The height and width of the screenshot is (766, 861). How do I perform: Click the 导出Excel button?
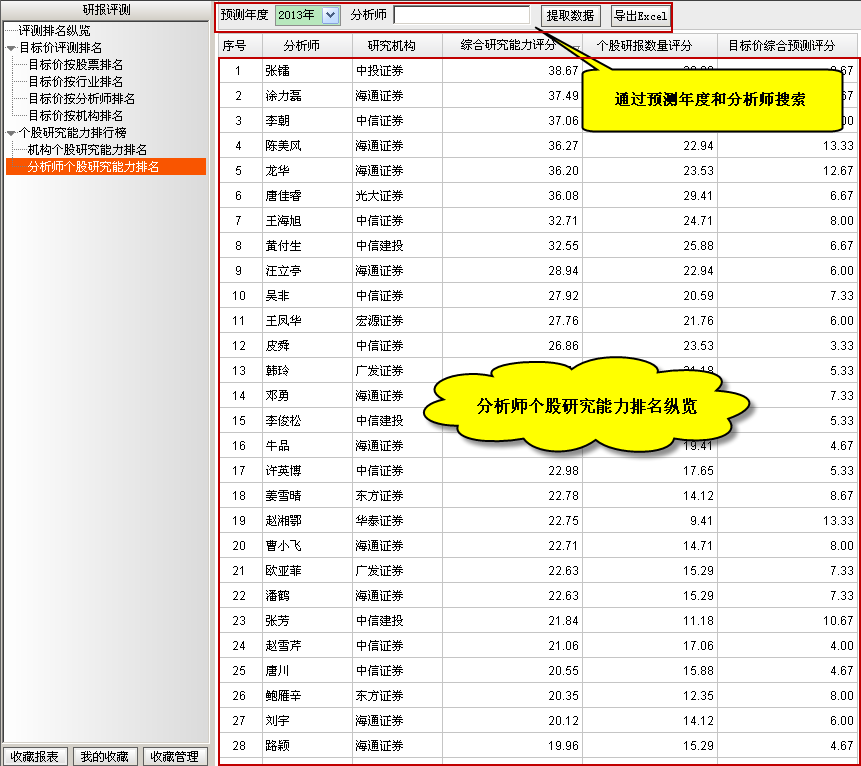[x=640, y=16]
